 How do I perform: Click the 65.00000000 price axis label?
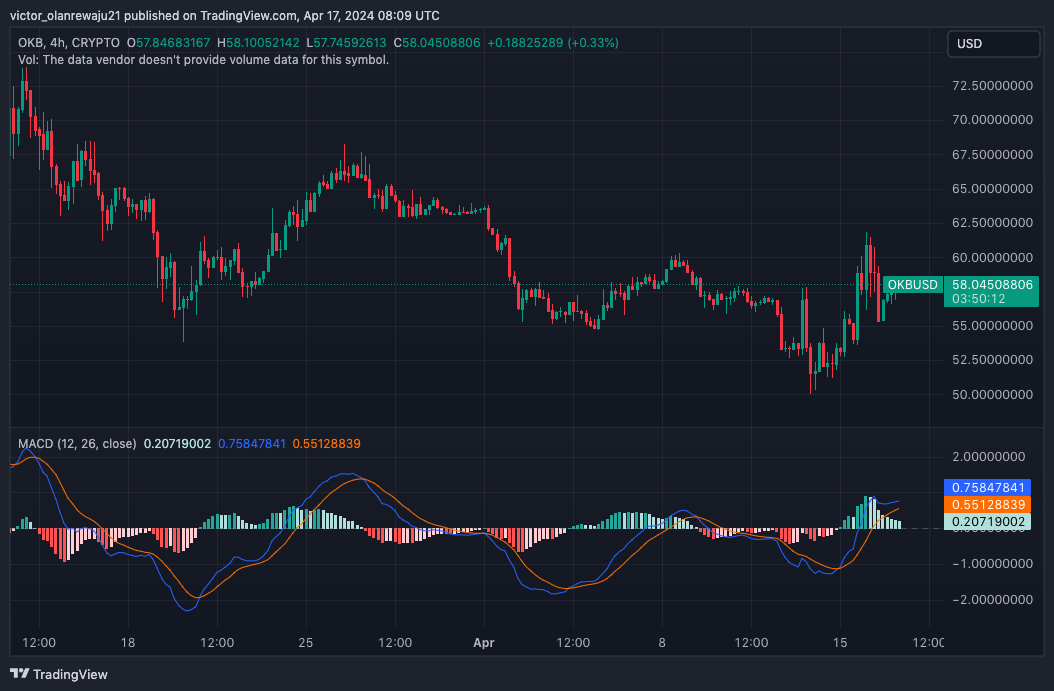click(x=992, y=188)
